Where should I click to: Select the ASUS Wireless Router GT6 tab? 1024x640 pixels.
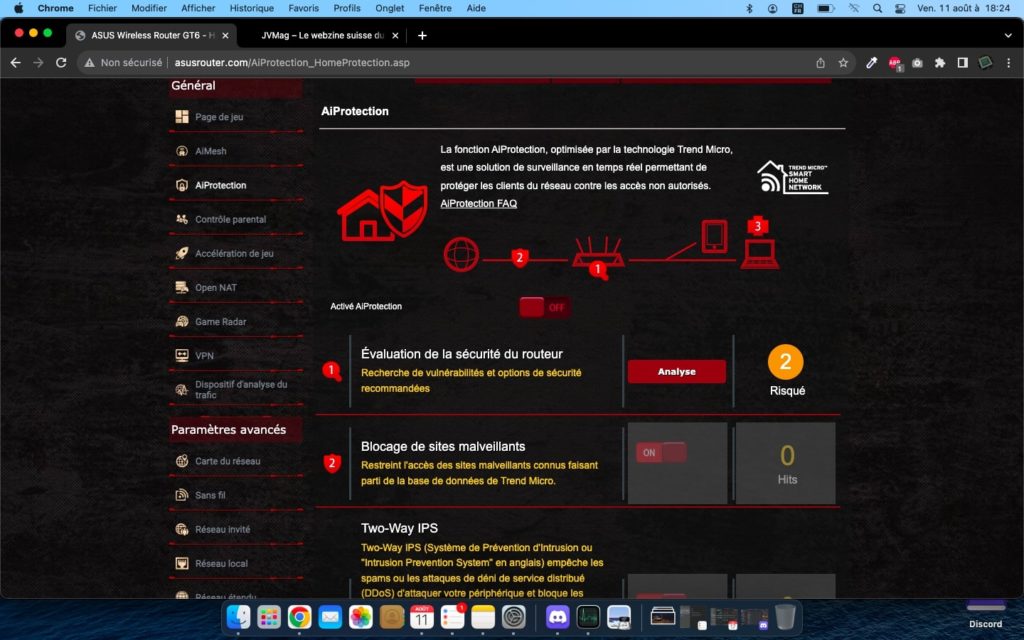[152, 35]
